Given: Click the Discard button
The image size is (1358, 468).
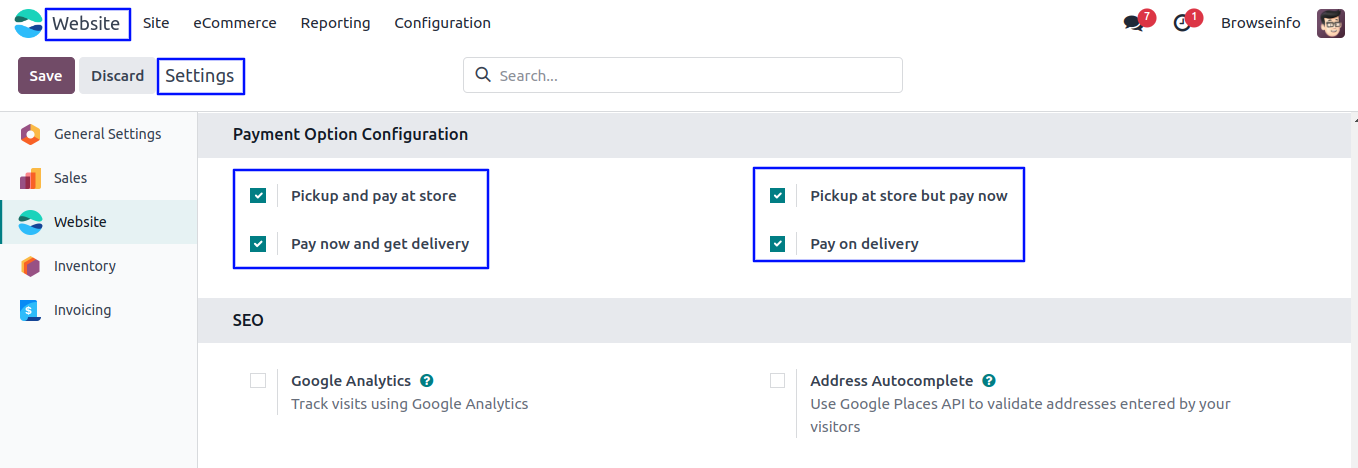Looking at the screenshot, I should pos(117,76).
